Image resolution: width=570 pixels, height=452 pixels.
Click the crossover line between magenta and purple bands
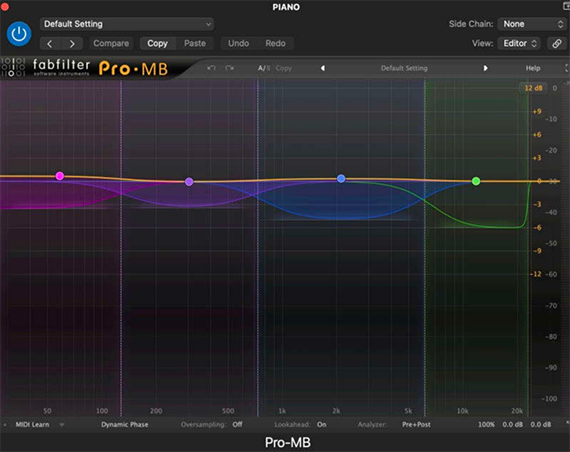click(x=121, y=247)
